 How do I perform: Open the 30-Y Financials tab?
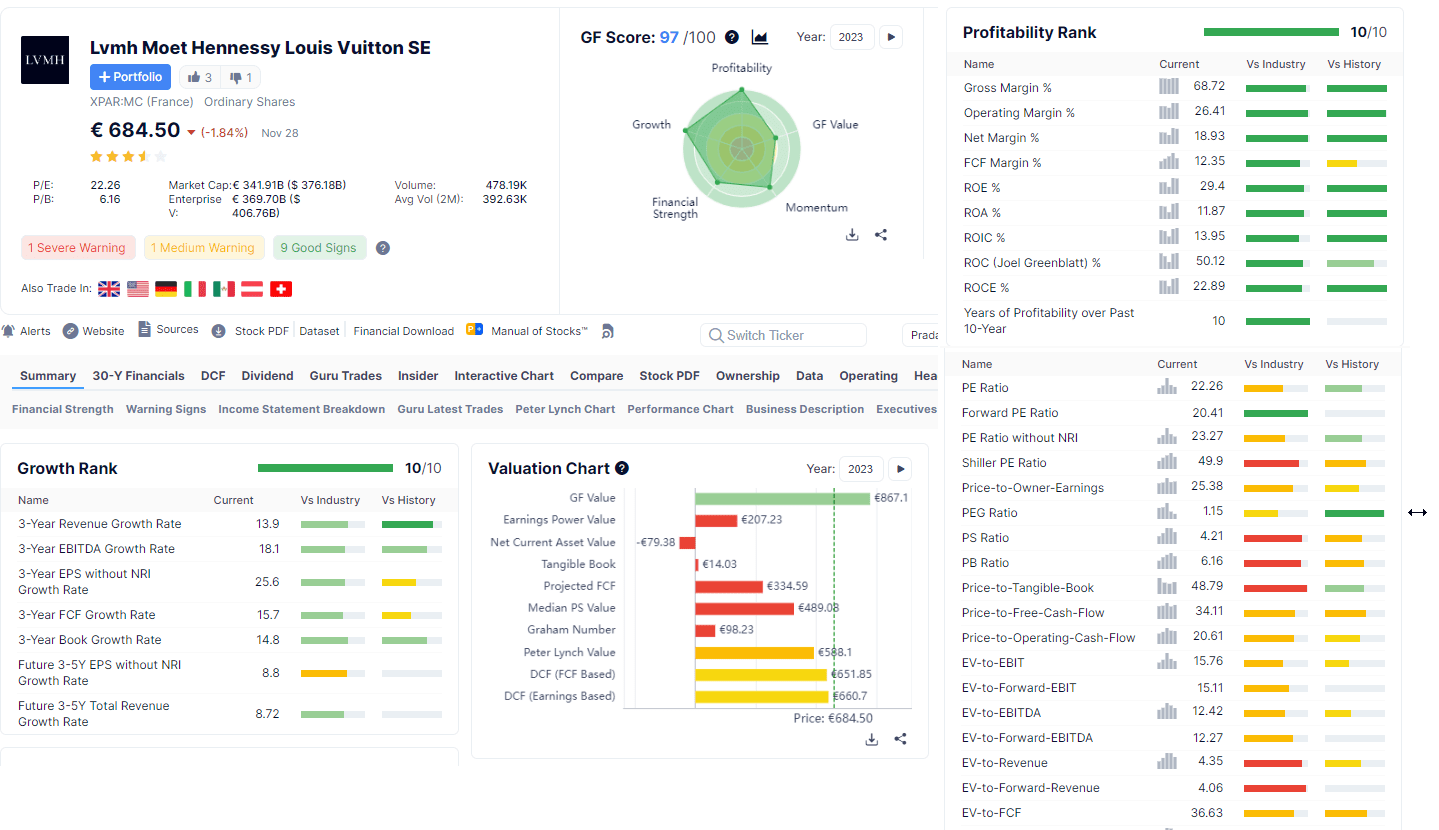[139, 376]
